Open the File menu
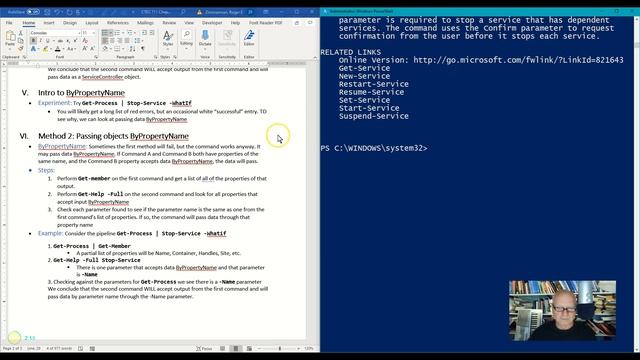640x360 pixels. (9, 23)
